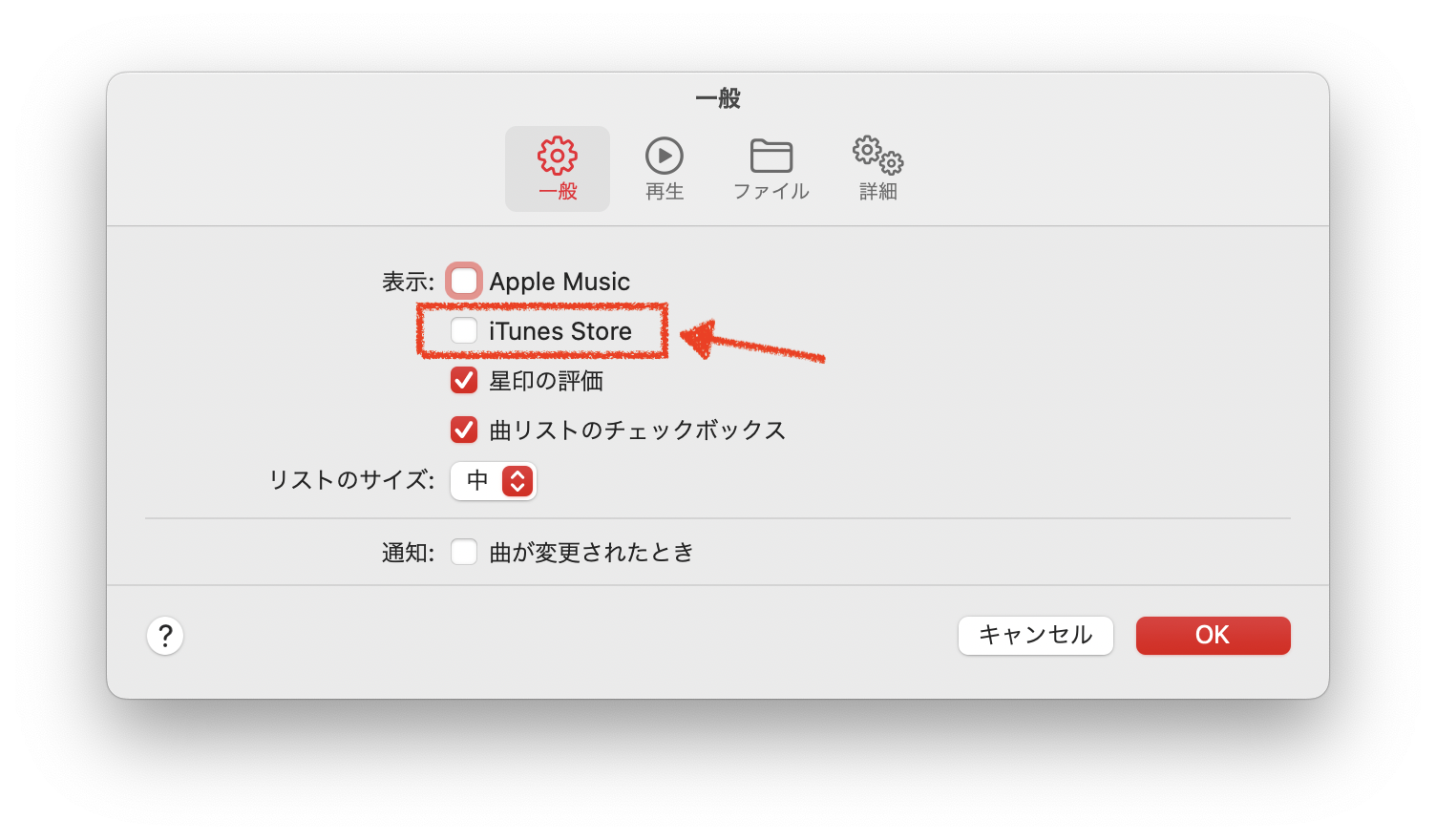This screenshot has width=1436, height=840.
Task: Enable 曲が変更されたとき notification checkbox
Action: coord(464,553)
